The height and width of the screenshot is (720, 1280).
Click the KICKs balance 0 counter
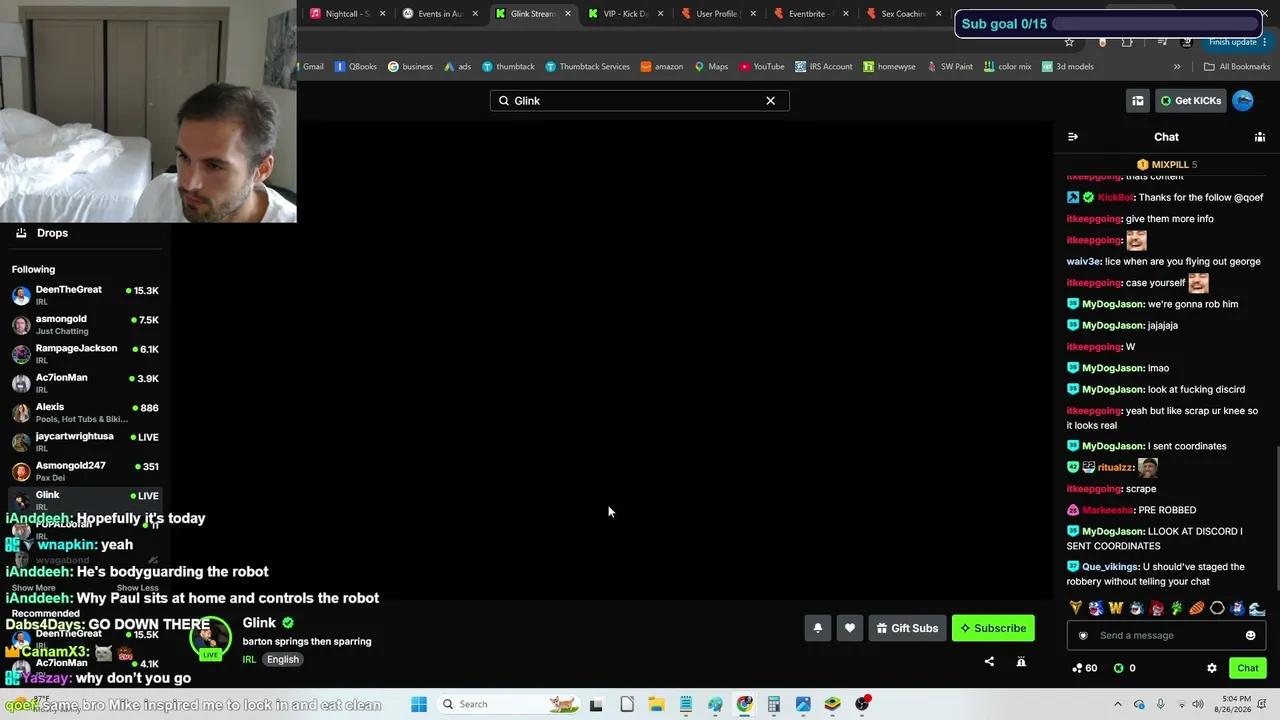pos(1125,668)
